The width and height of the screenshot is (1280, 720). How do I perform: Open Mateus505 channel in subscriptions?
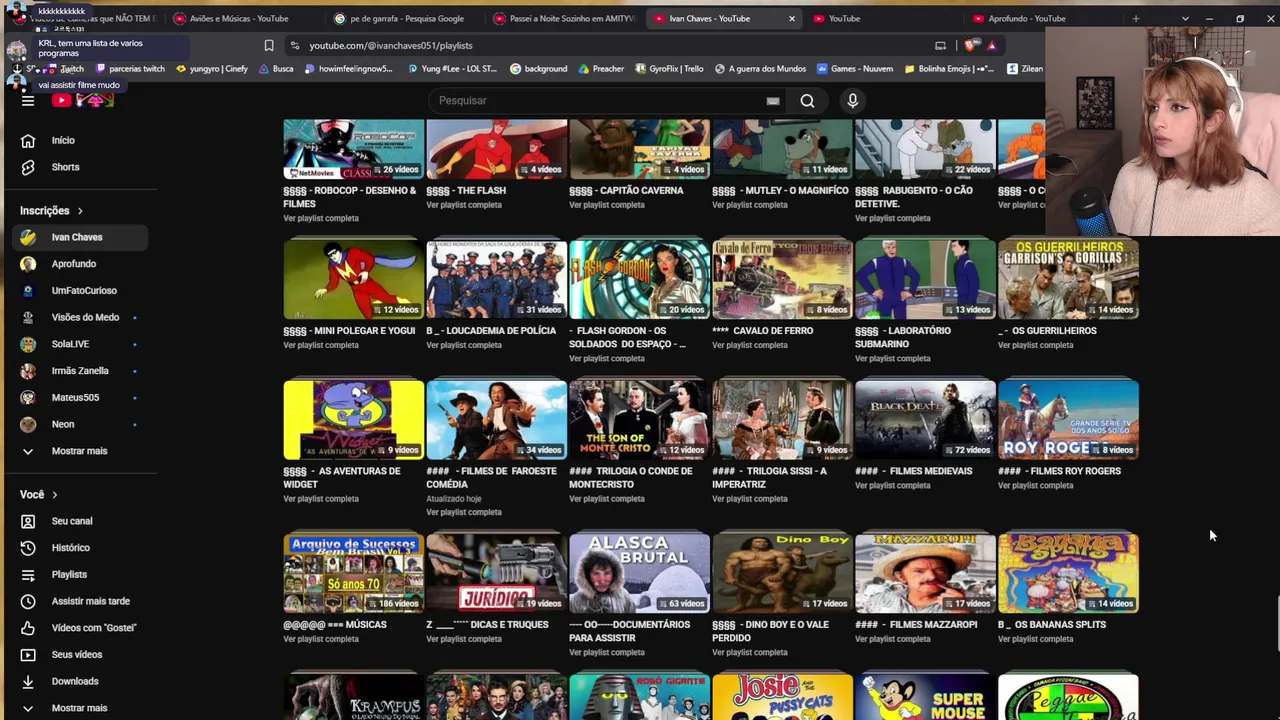(76, 397)
